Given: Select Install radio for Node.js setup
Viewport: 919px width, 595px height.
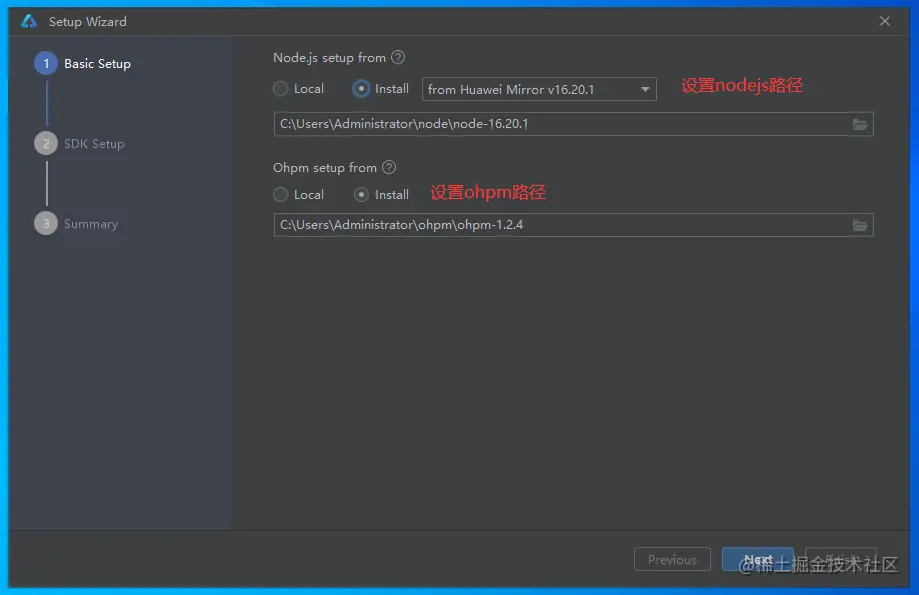Looking at the screenshot, I should coord(361,89).
